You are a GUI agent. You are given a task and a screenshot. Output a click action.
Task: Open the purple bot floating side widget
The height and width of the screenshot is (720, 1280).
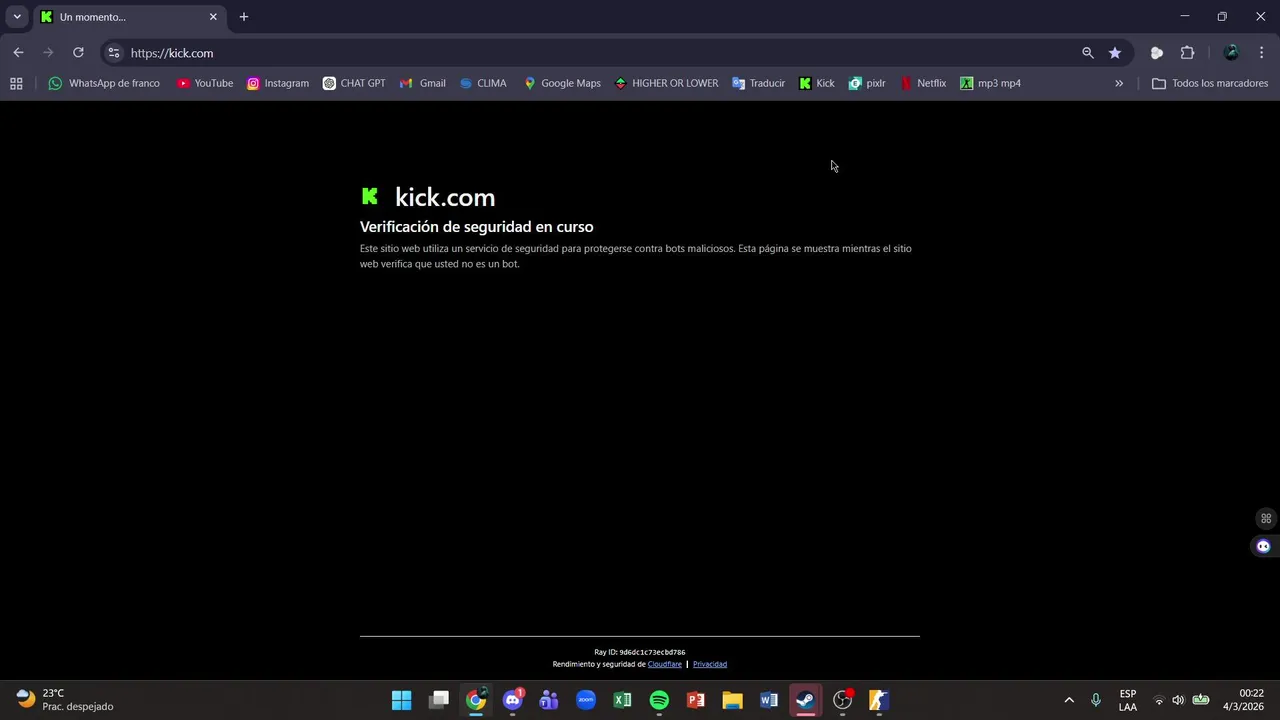[1264, 546]
